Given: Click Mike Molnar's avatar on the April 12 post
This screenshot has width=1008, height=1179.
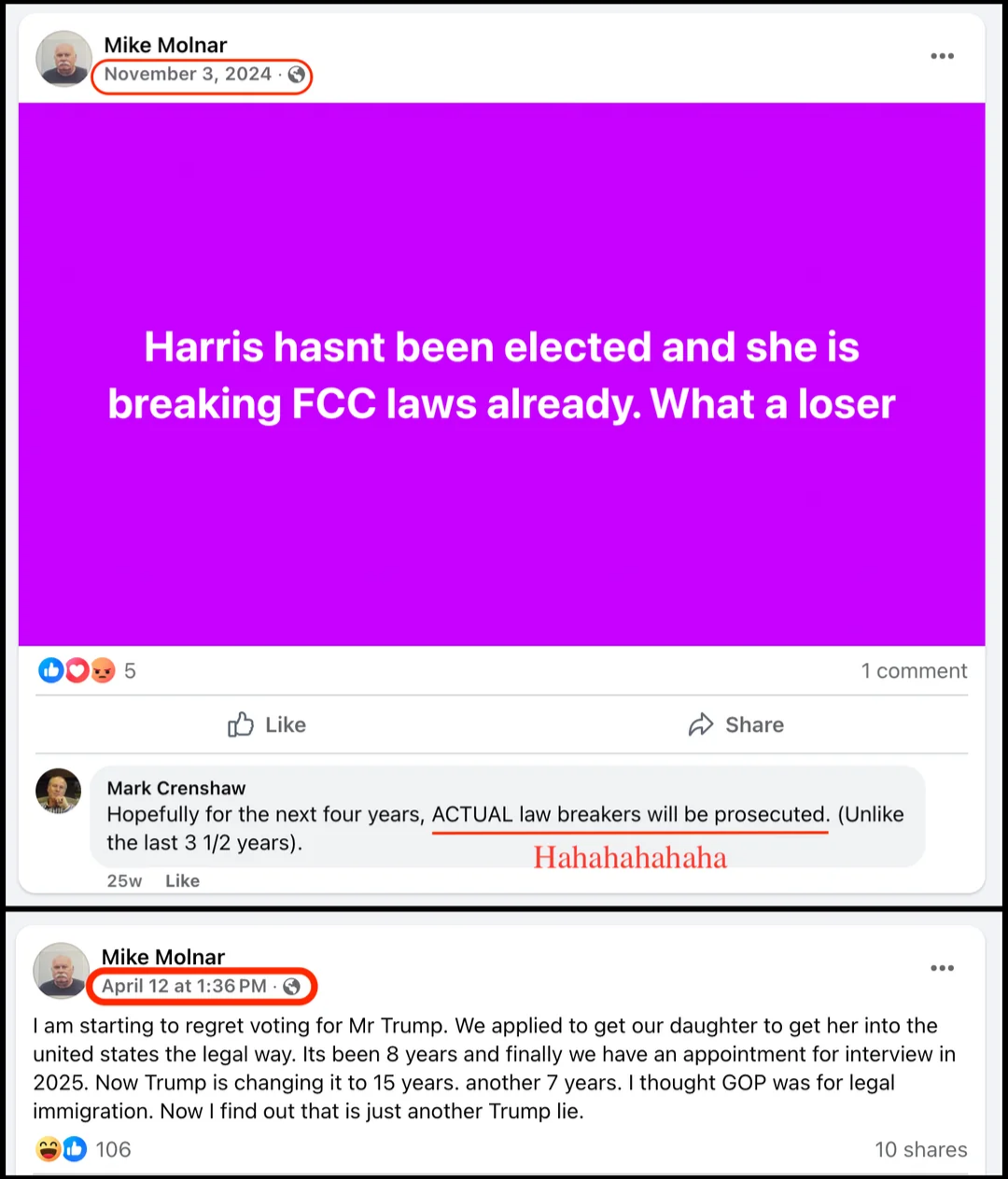Looking at the screenshot, I should click(62, 971).
